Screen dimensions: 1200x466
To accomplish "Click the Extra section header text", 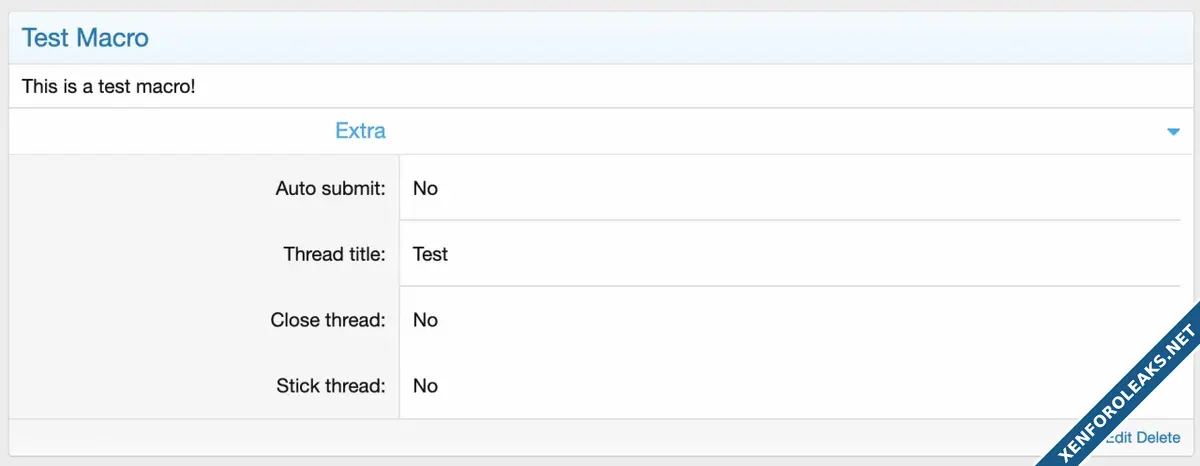I will (x=360, y=131).
